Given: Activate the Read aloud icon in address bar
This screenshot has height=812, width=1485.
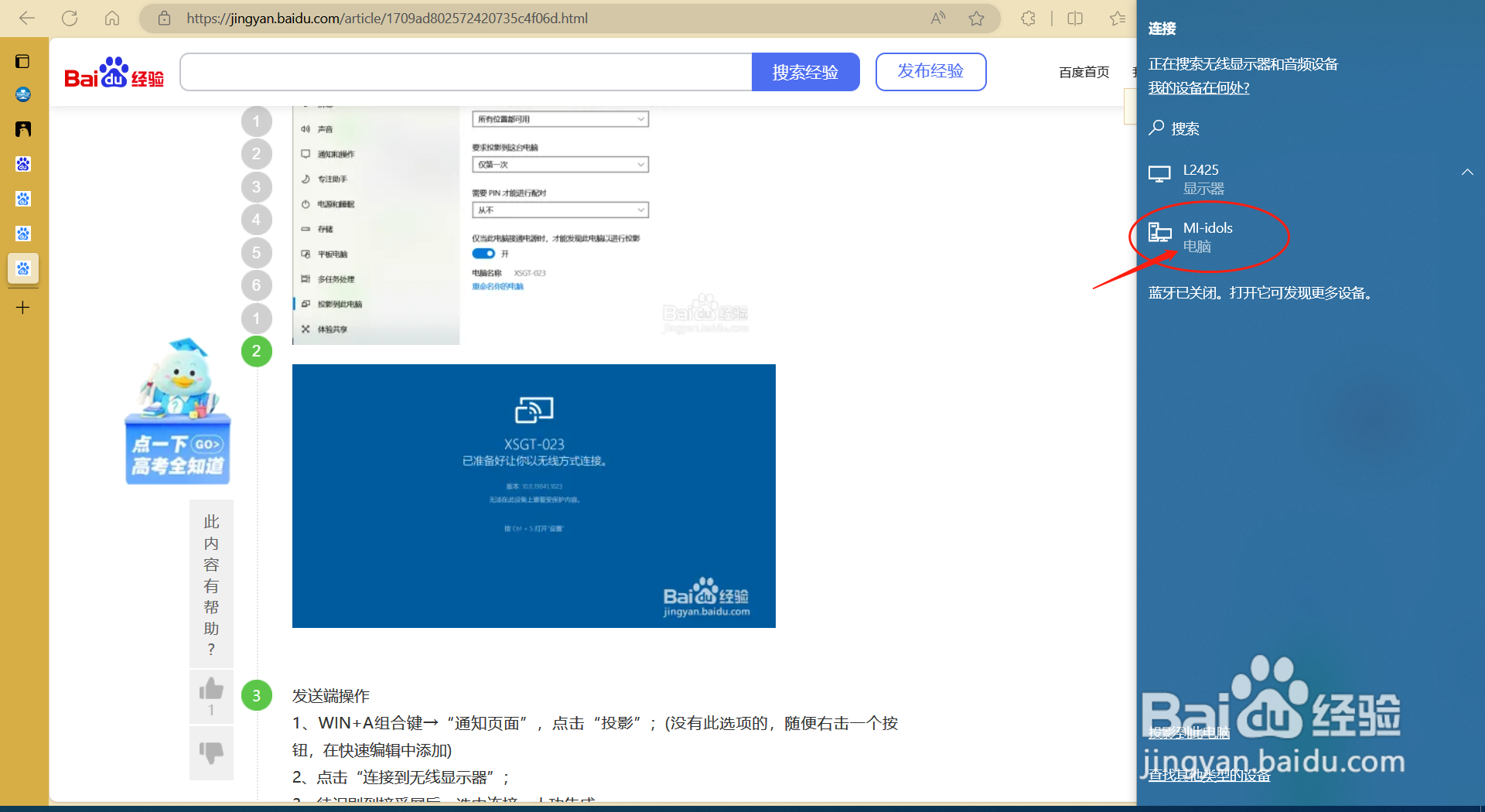Looking at the screenshot, I should click(938, 18).
